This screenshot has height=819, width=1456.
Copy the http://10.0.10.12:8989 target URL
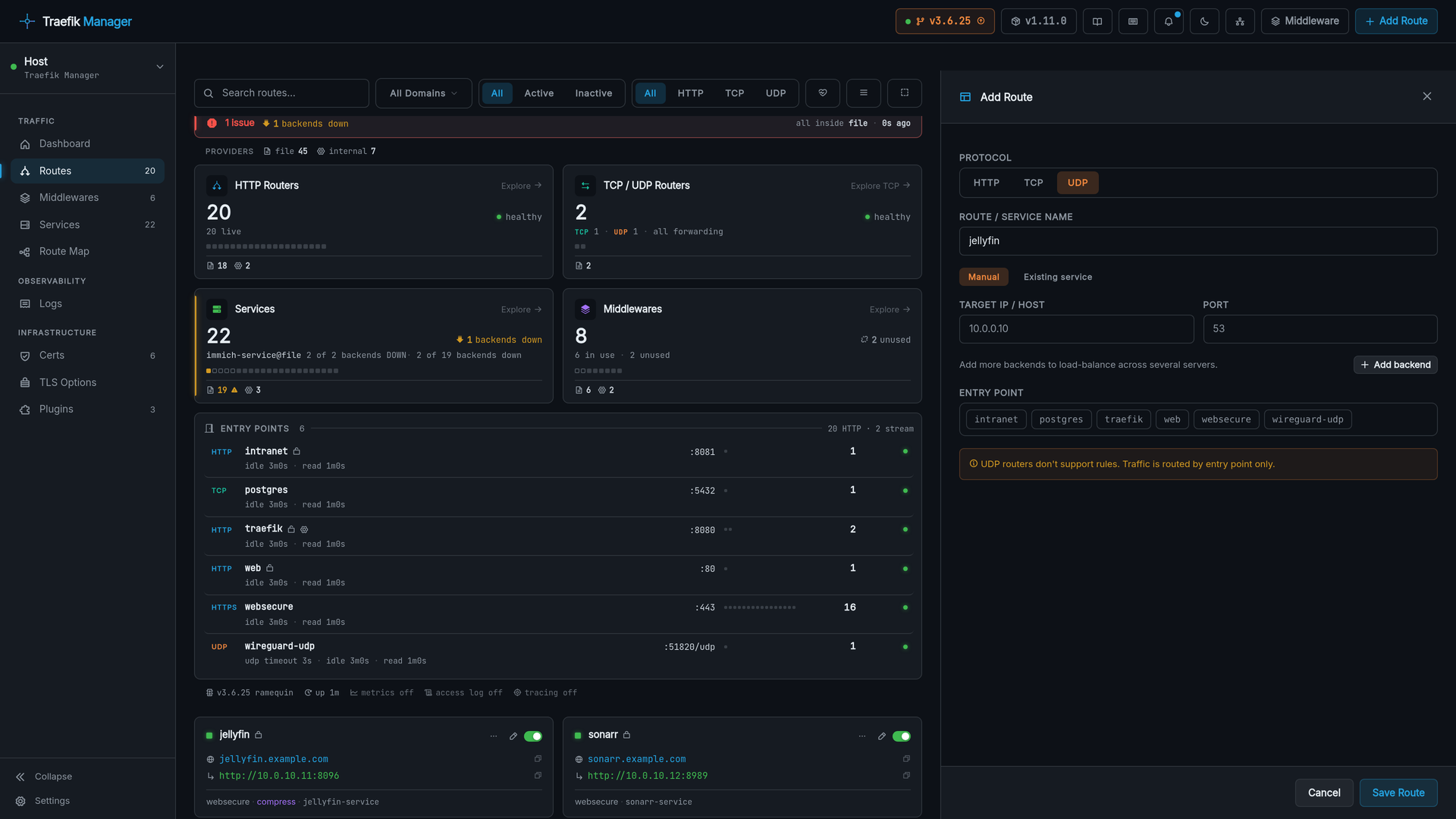(x=906, y=776)
